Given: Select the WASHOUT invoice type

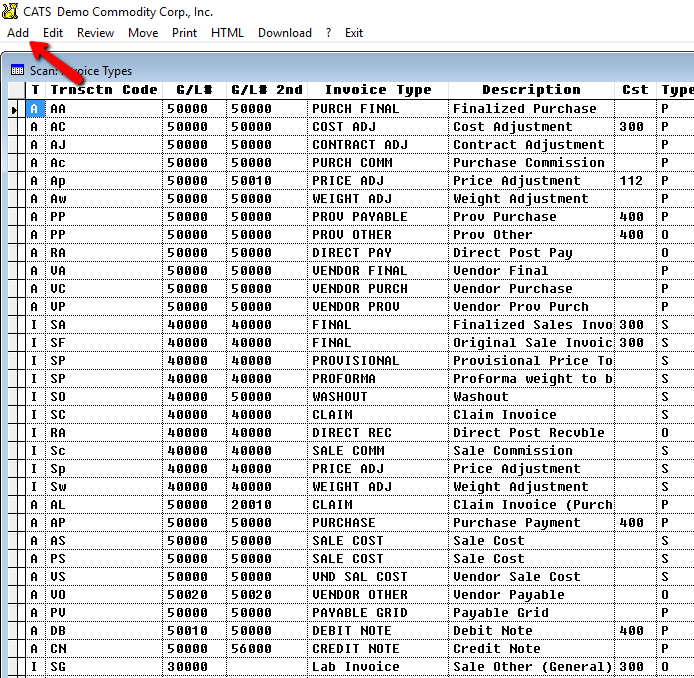Looking at the screenshot, I should click(x=378, y=397).
